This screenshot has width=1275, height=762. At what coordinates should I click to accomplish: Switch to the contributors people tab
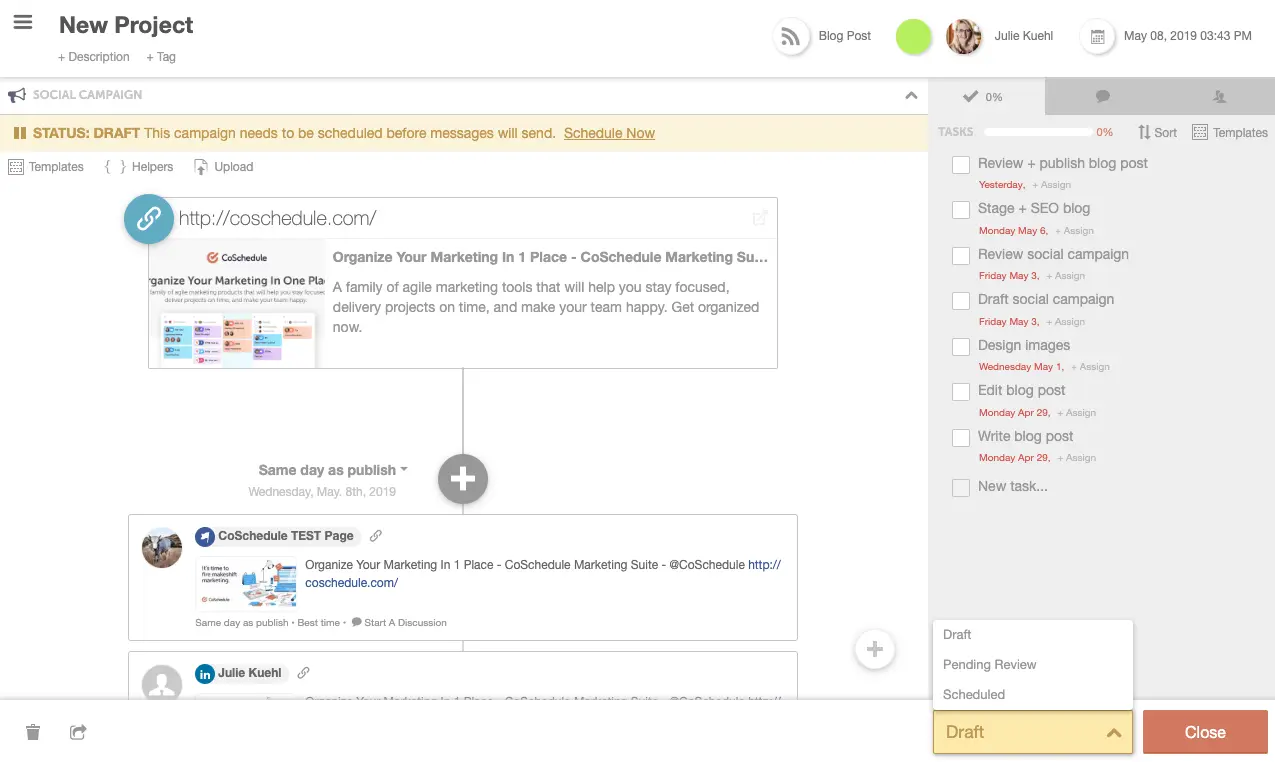click(1218, 97)
